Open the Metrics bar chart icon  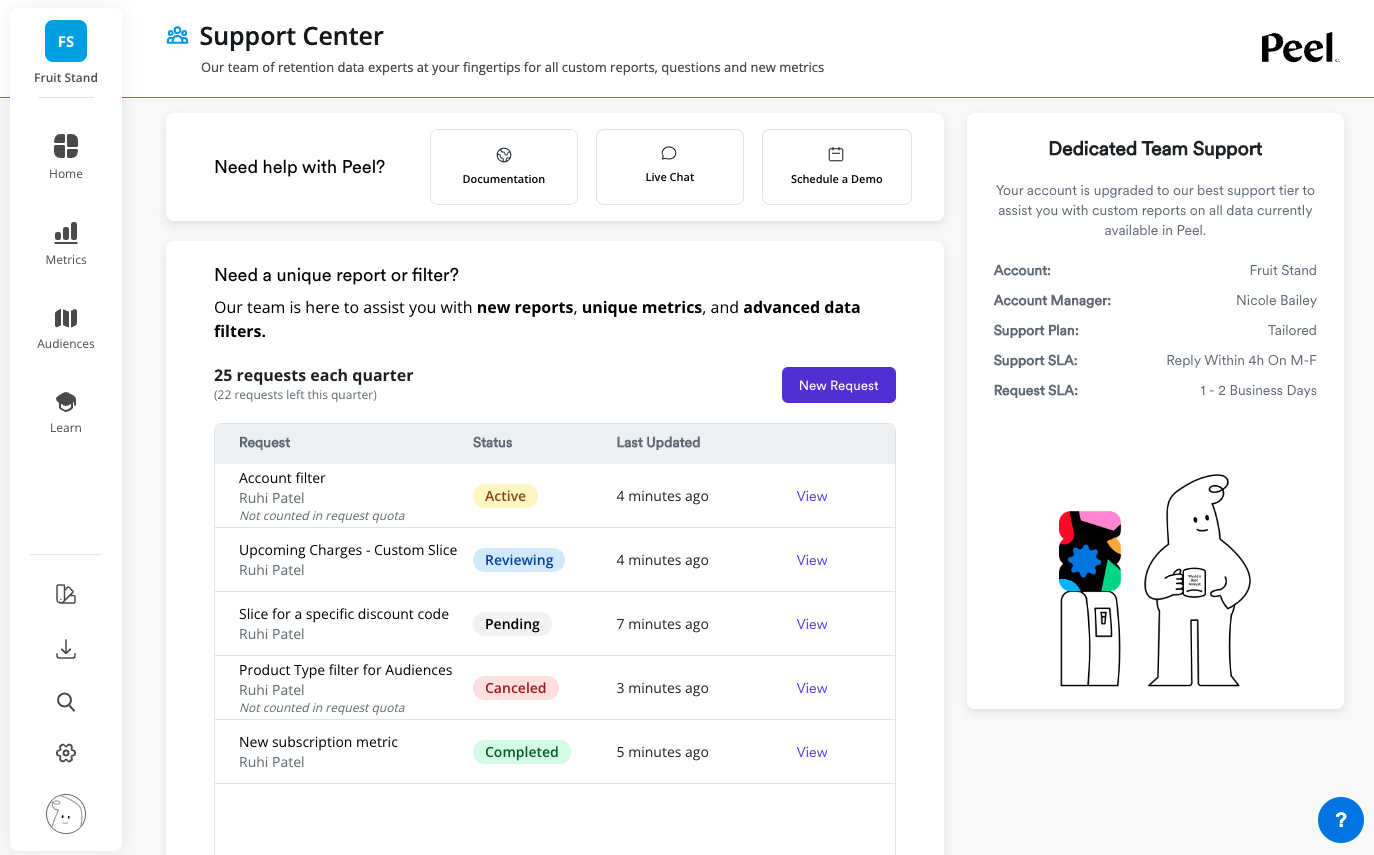coord(66,233)
